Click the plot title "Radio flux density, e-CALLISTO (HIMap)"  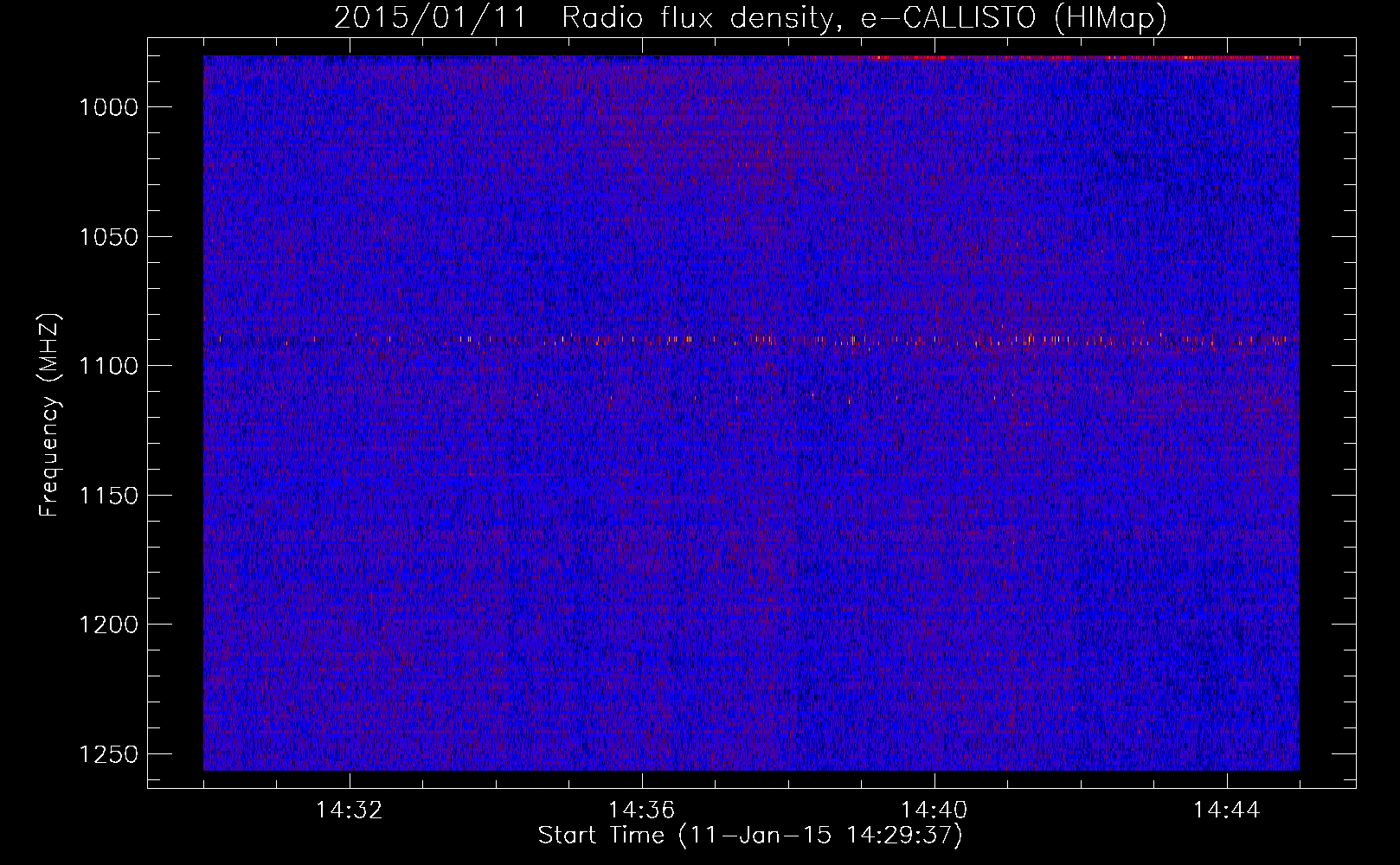(864, 17)
